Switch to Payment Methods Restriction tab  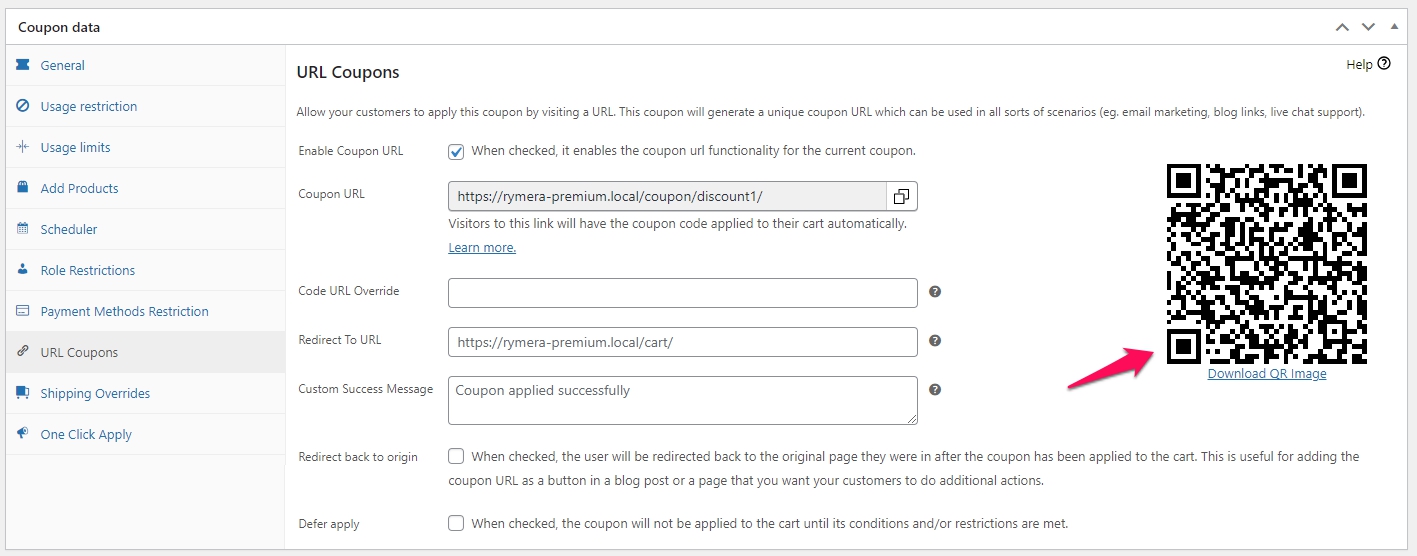(124, 311)
